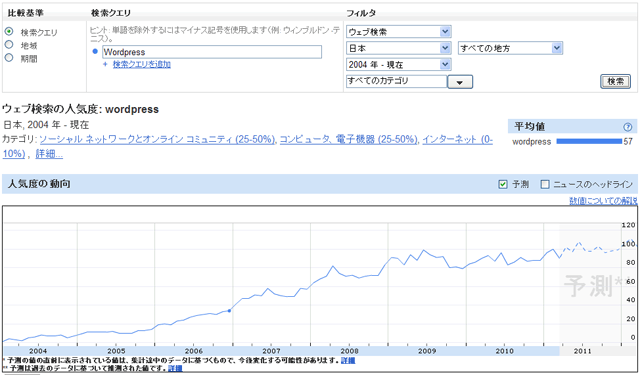Select the 地域 comparison radio button
Screen dimensions: 640x375
click(9, 44)
